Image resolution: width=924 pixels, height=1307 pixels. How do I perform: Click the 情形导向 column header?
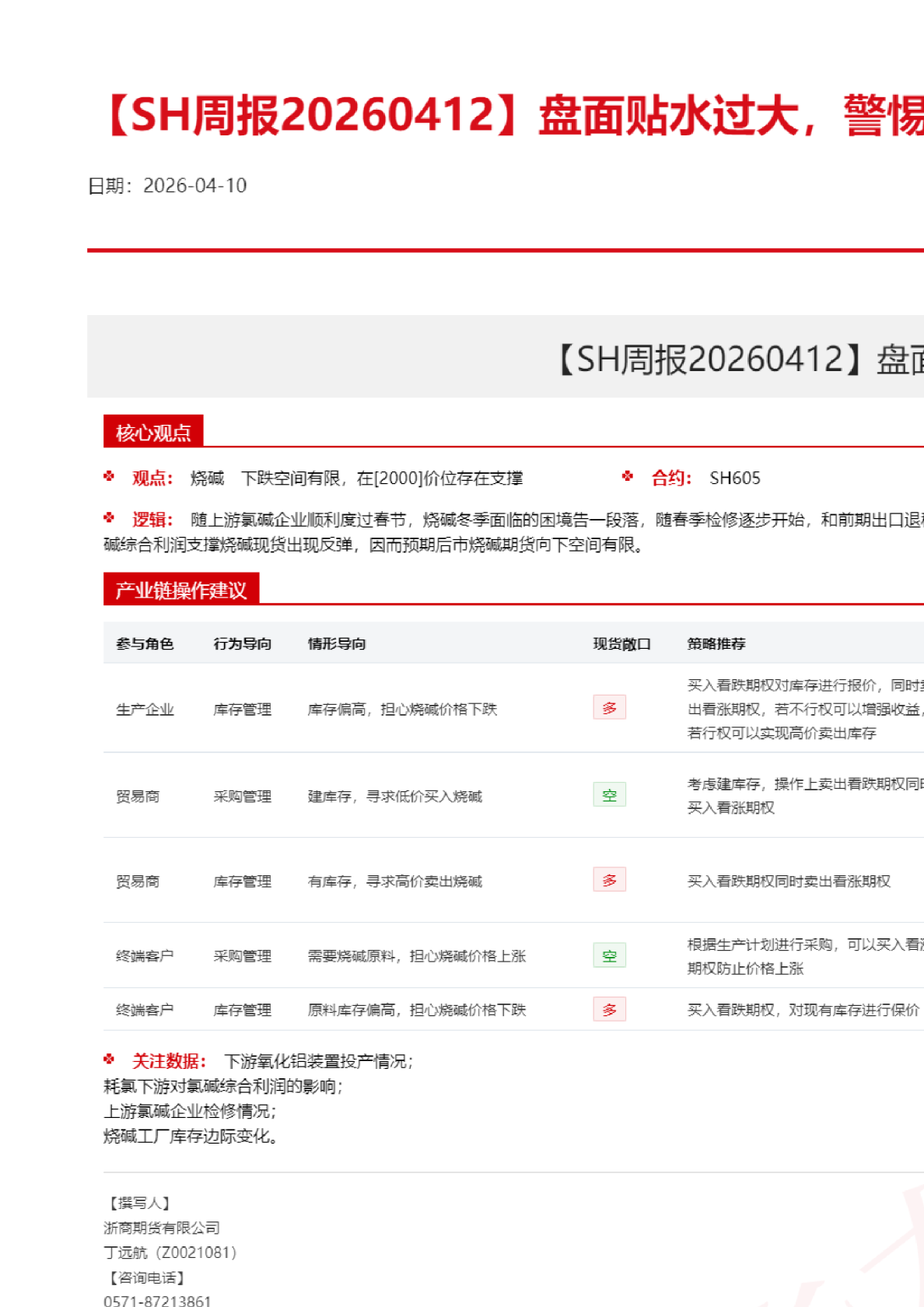pyautogui.click(x=337, y=643)
